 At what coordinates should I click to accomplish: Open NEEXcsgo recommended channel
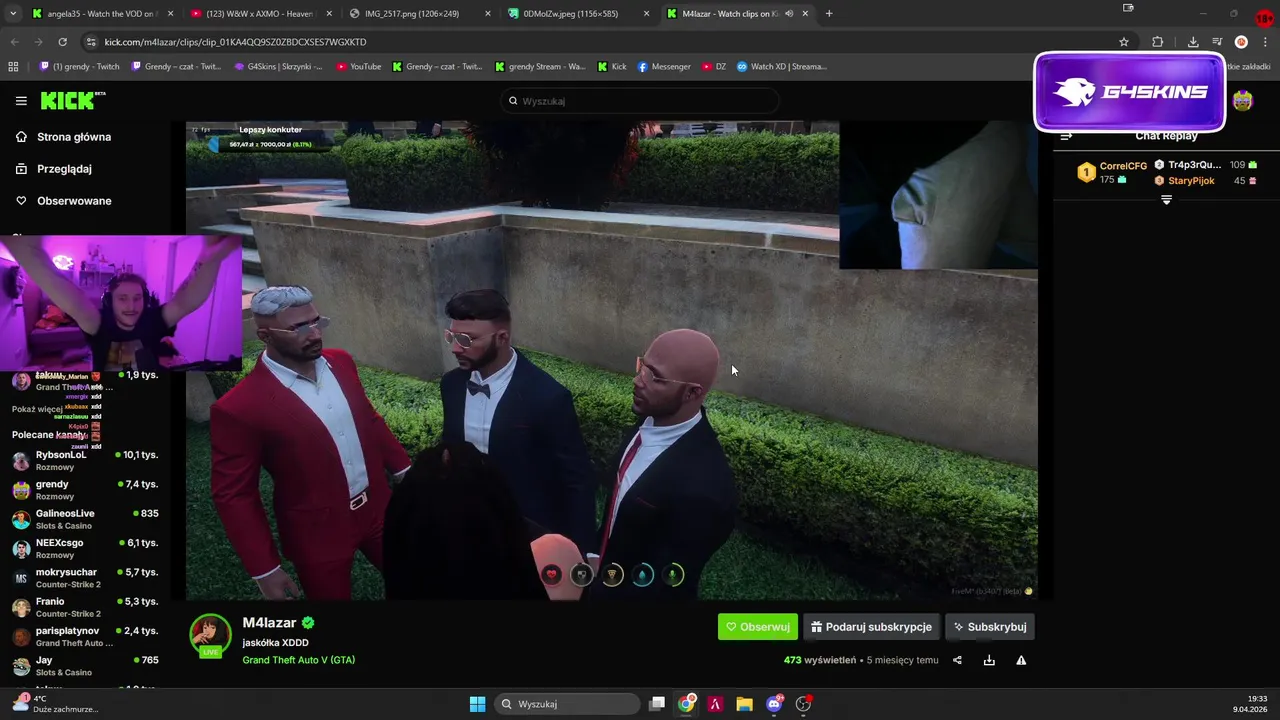[85, 549]
